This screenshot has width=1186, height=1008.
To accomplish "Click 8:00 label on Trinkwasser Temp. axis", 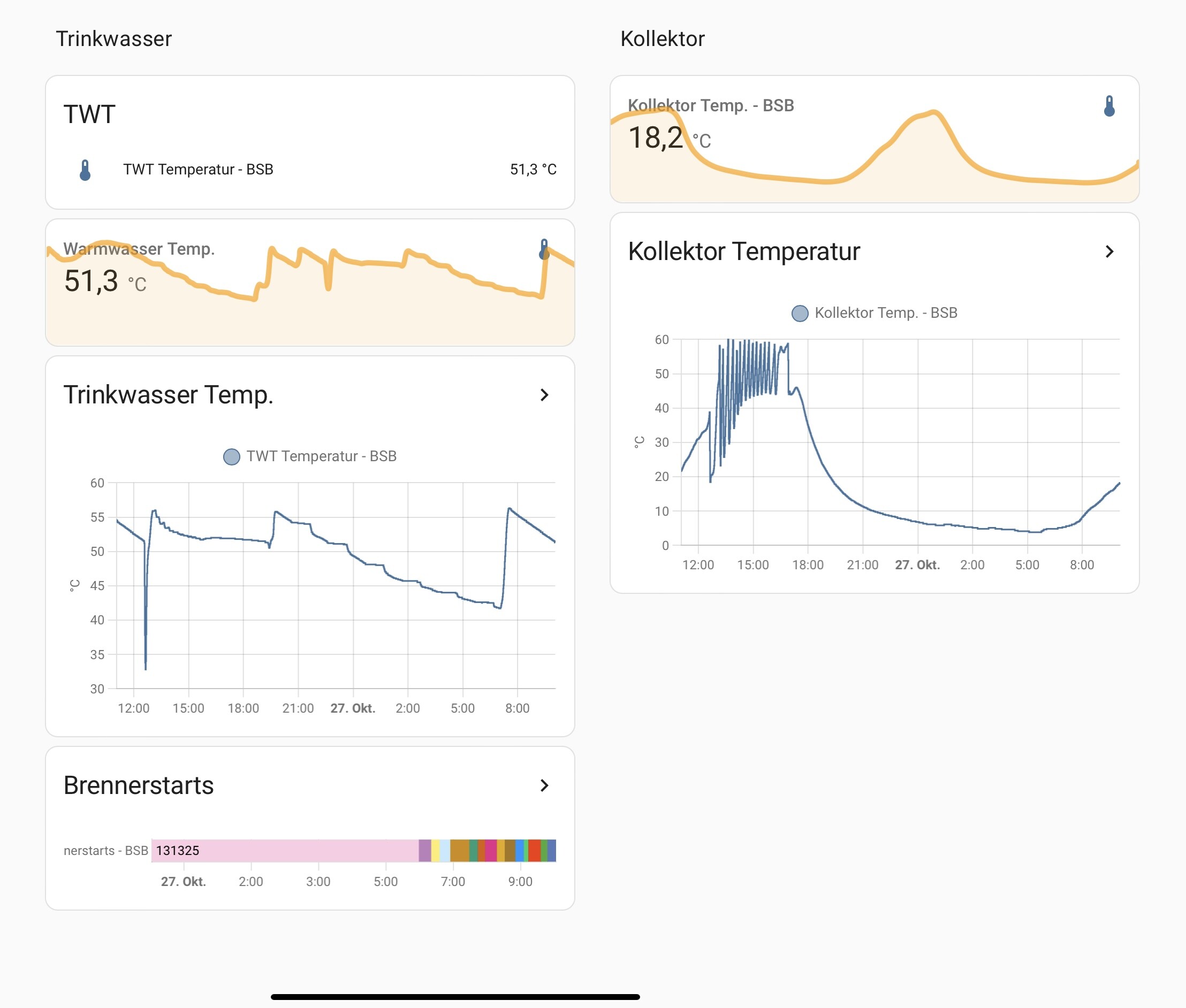I will click(517, 708).
